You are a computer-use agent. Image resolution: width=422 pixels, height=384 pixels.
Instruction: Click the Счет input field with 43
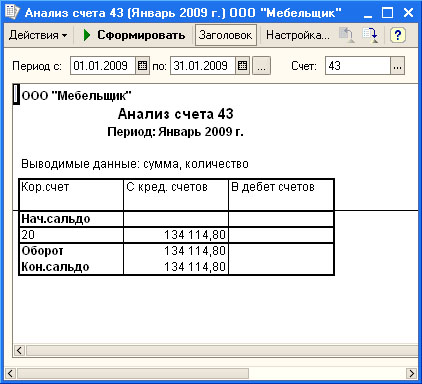pos(357,66)
